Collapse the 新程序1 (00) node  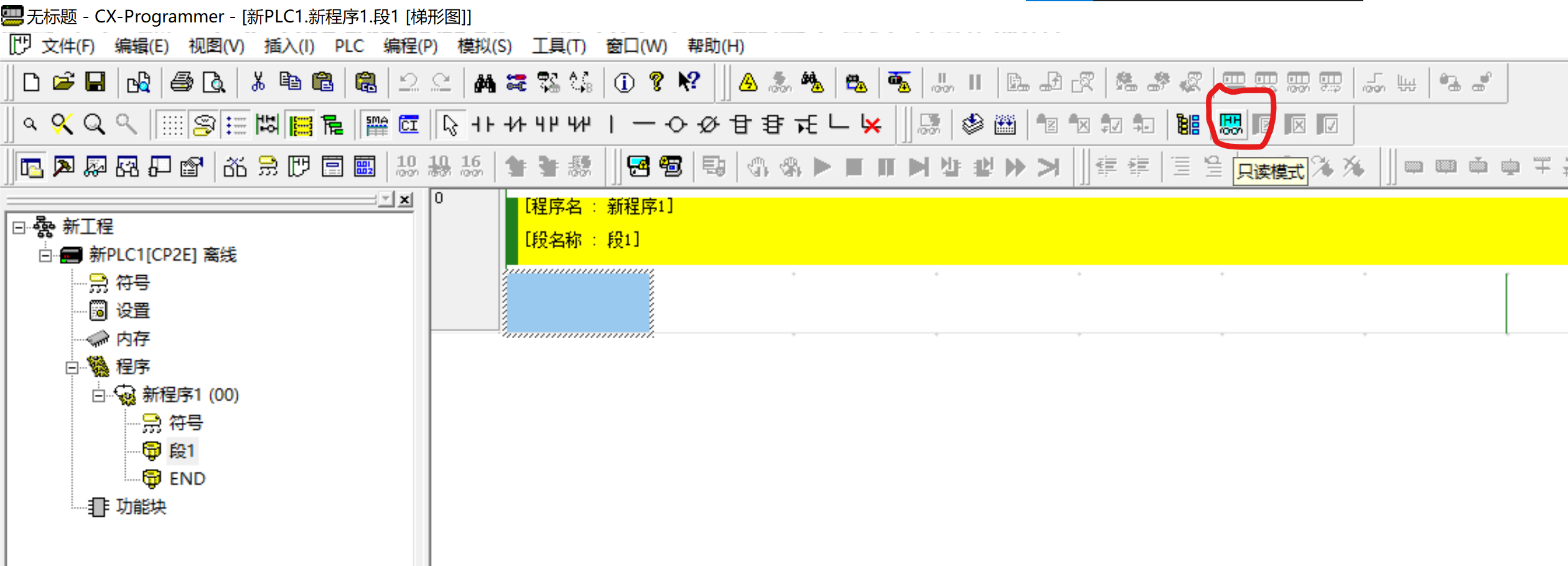[x=98, y=395]
